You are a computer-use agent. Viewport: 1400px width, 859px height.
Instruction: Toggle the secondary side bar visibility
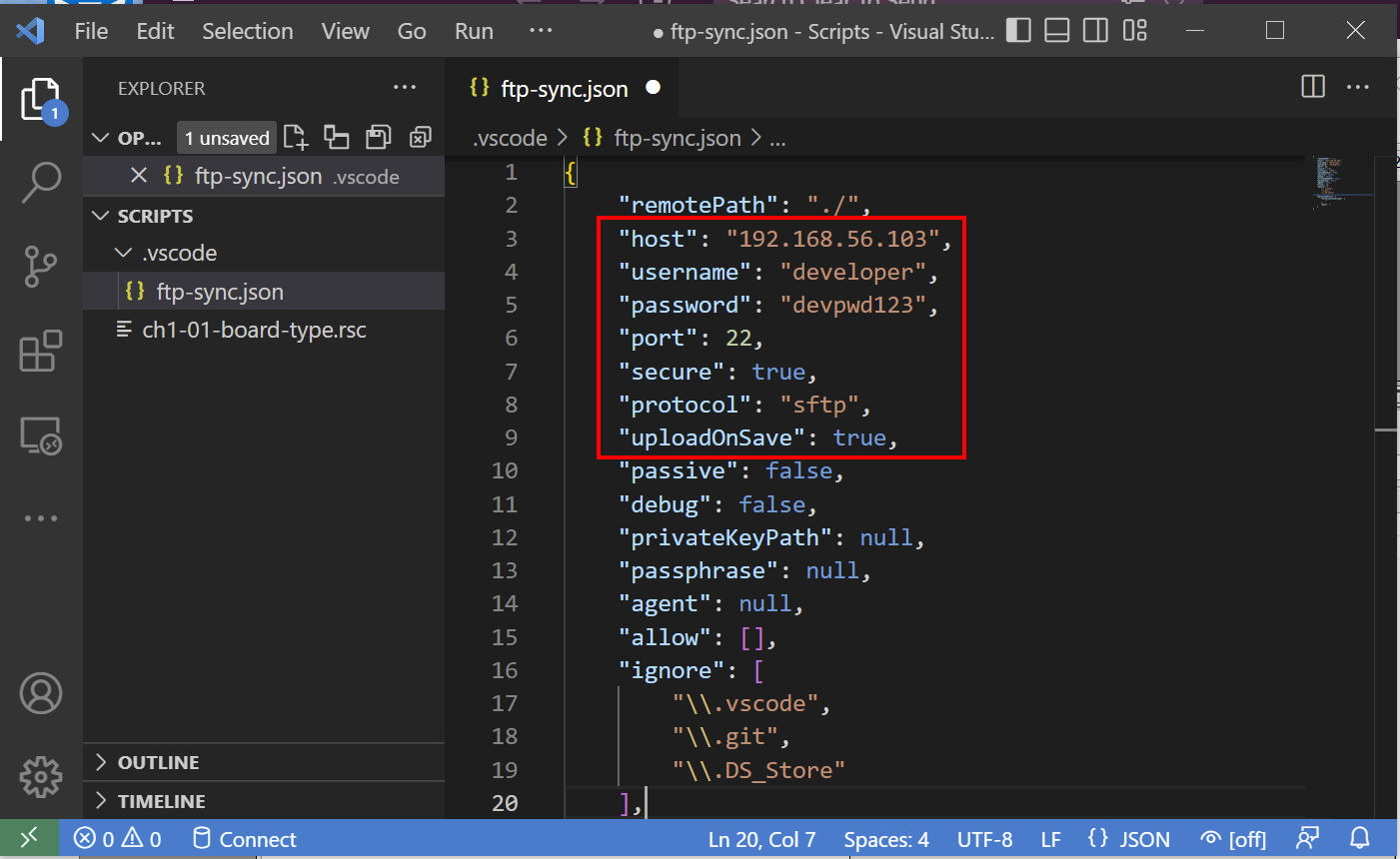click(1095, 31)
